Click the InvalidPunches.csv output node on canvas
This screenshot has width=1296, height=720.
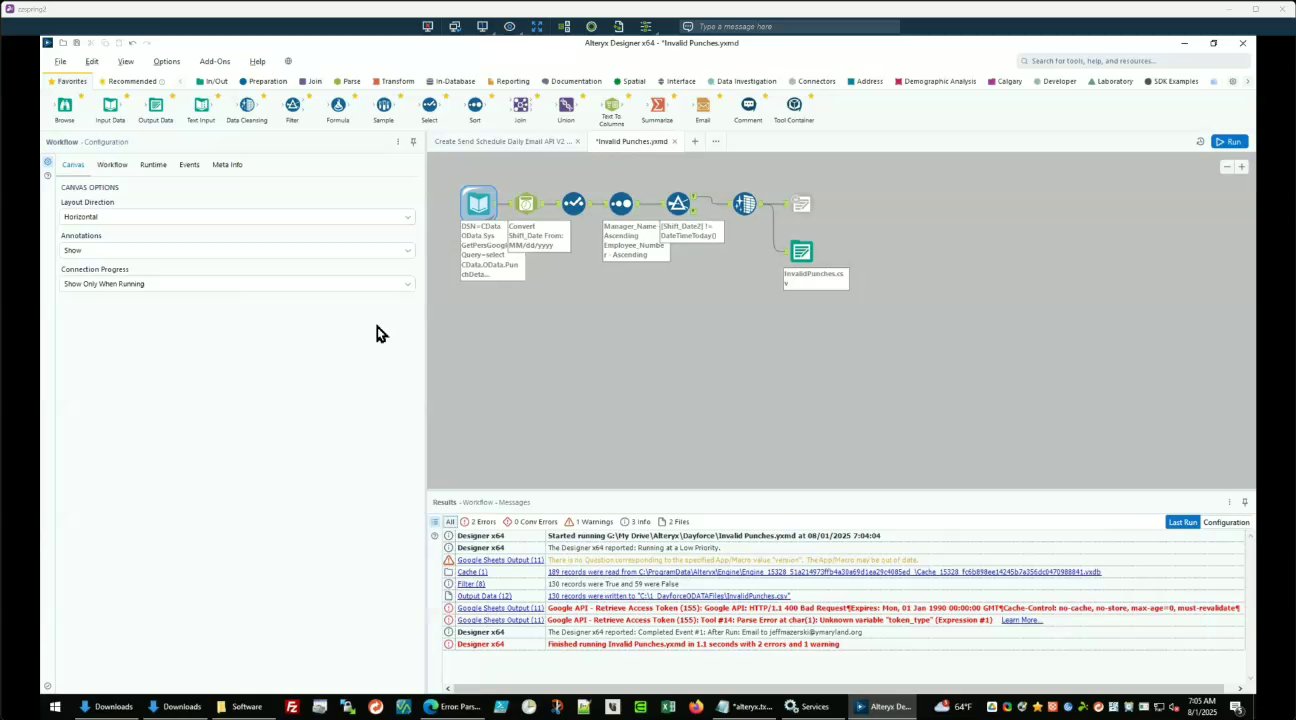801,251
